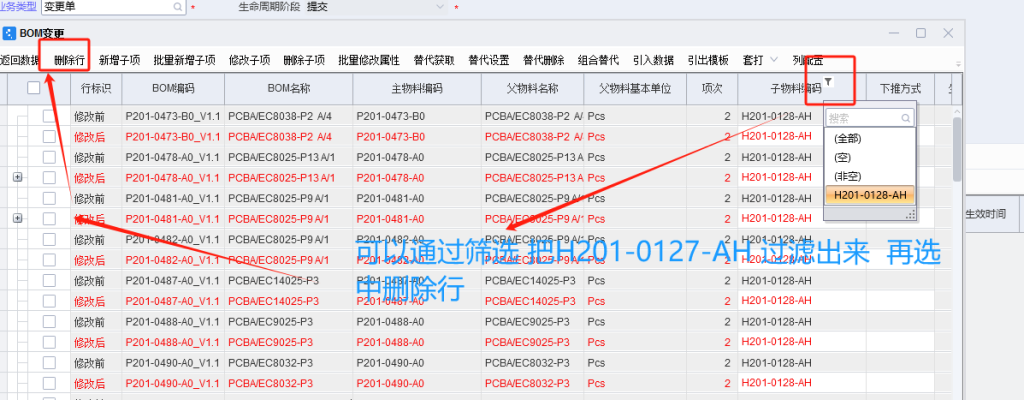
Task: Click the 新增子项 toolbar button
Action: point(120,60)
